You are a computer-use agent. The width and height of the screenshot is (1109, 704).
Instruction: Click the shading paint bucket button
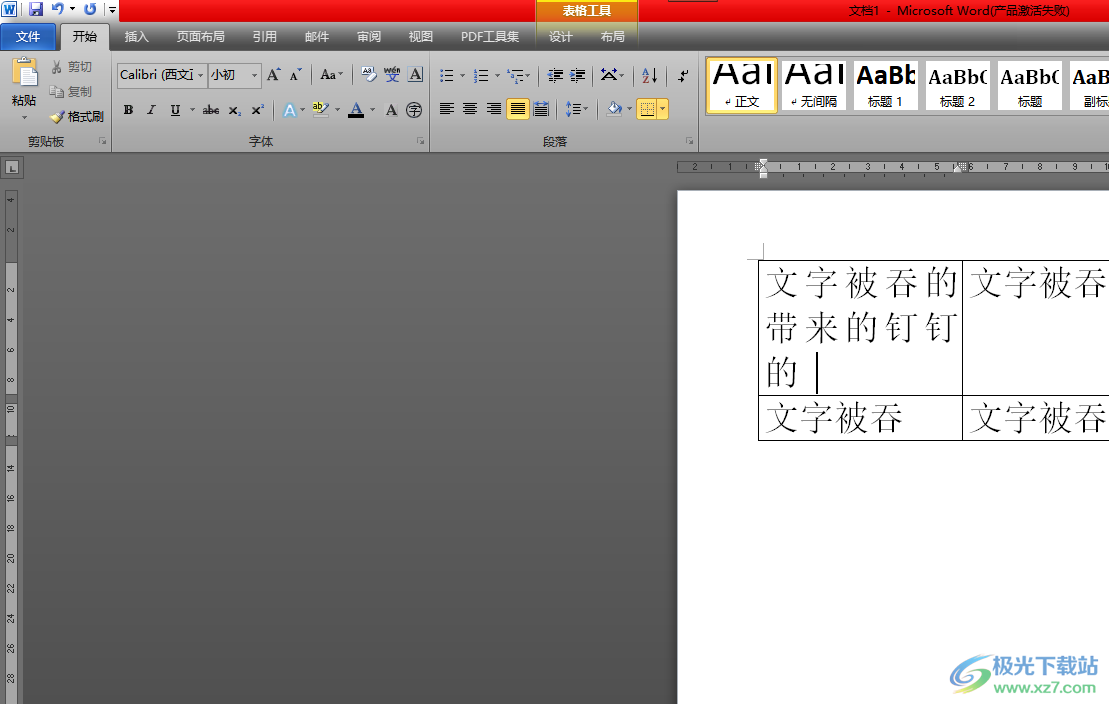point(614,109)
